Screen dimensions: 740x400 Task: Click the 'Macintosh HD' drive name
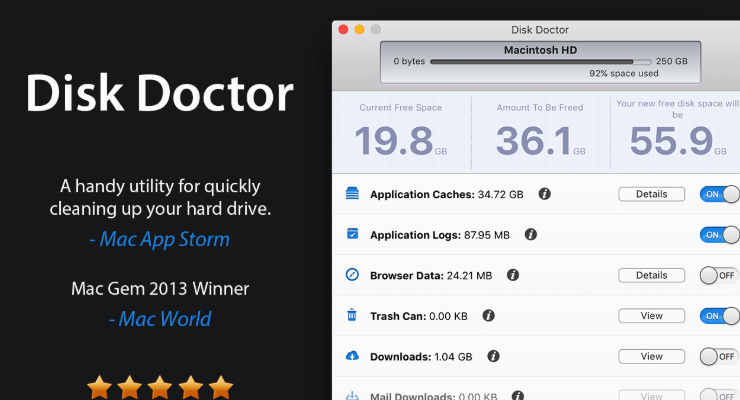(540, 50)
